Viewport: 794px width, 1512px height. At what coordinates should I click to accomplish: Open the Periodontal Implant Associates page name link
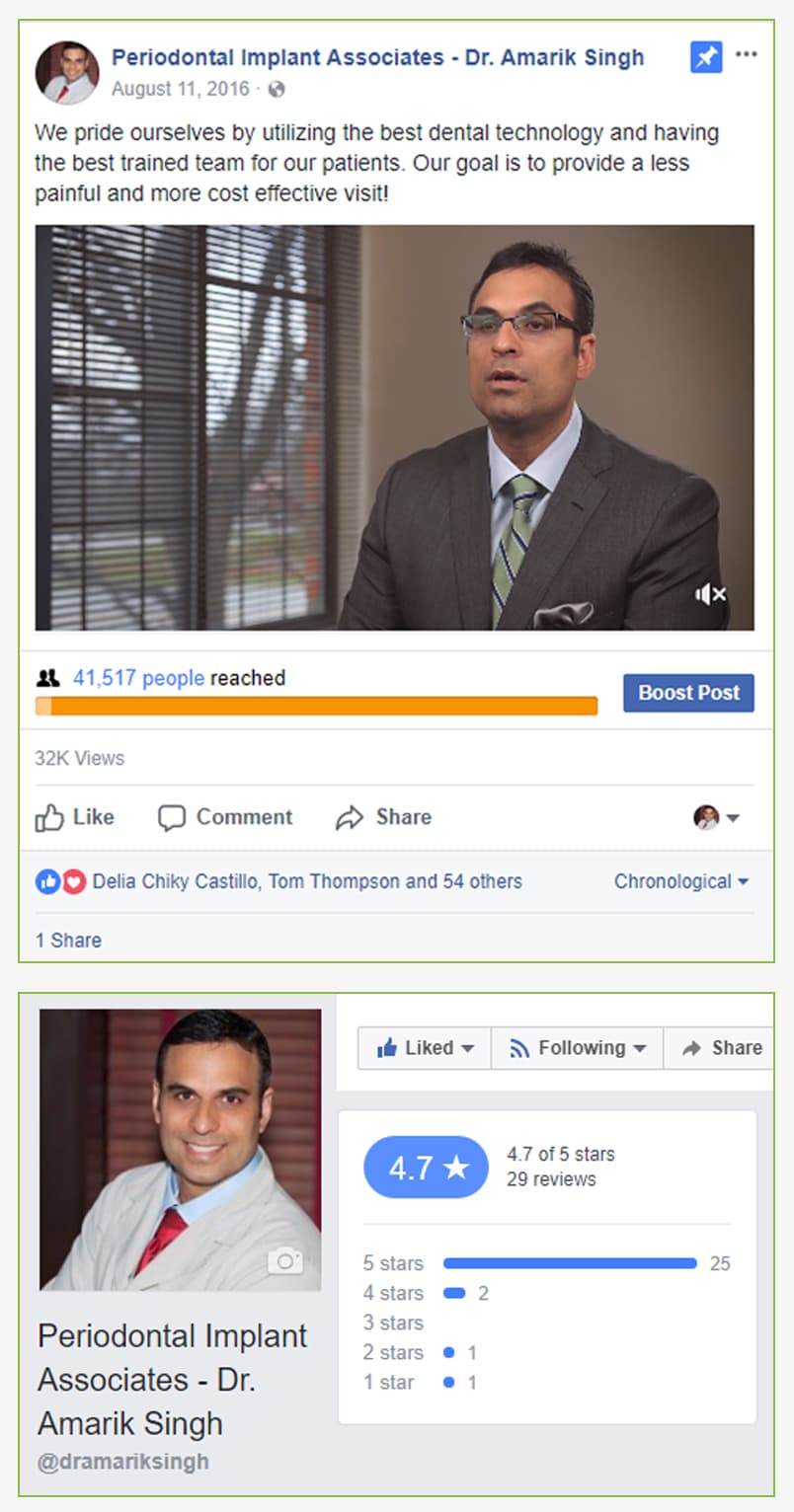[x=377, y=57]
